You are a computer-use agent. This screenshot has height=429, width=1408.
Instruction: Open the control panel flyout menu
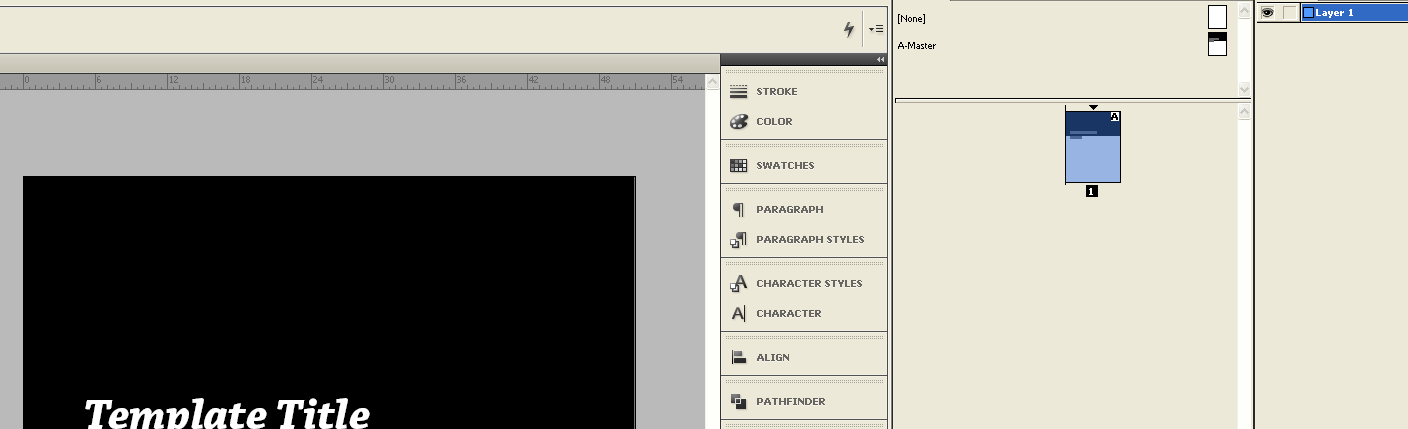click(876, 29)
